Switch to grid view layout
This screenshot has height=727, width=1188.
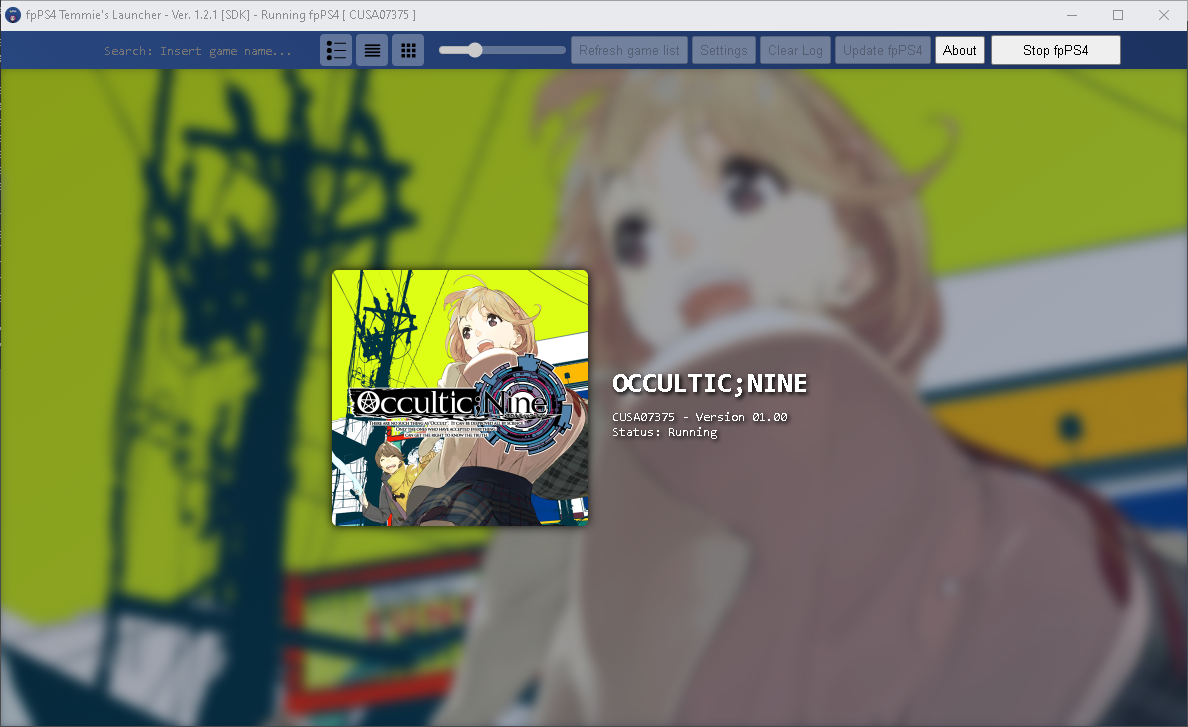(408, 49)
